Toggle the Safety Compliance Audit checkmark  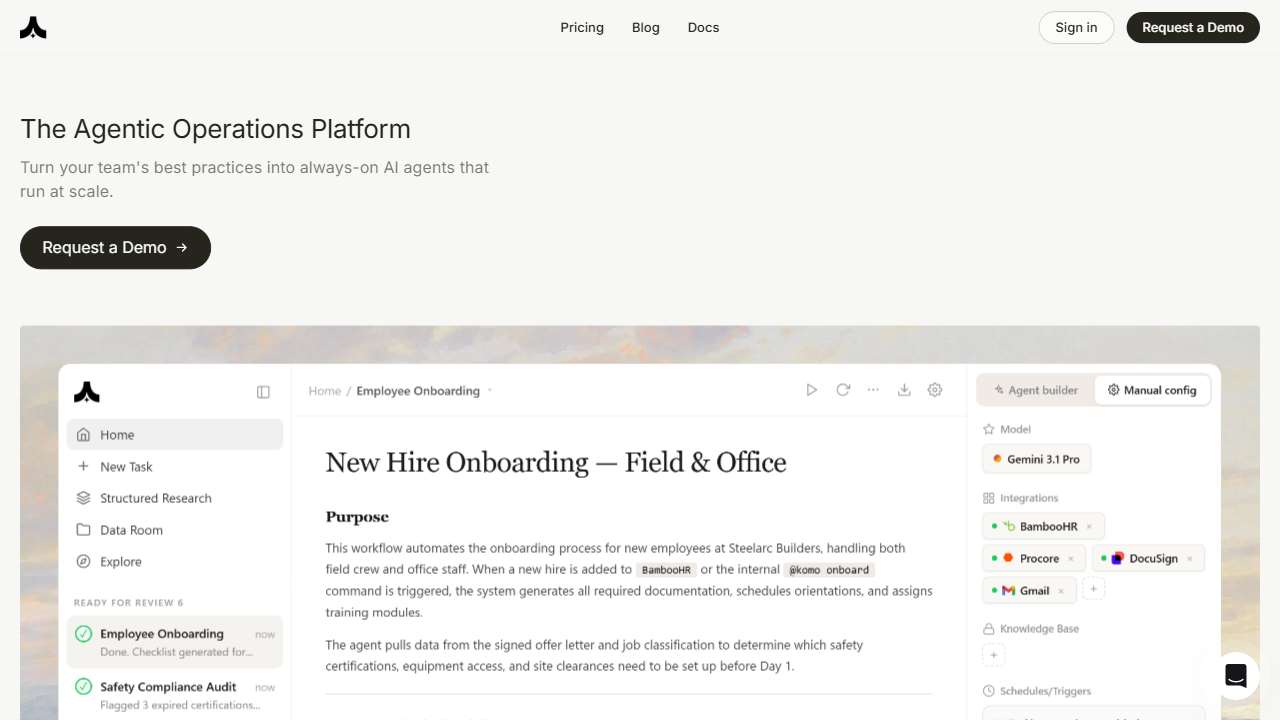(84, 687)
